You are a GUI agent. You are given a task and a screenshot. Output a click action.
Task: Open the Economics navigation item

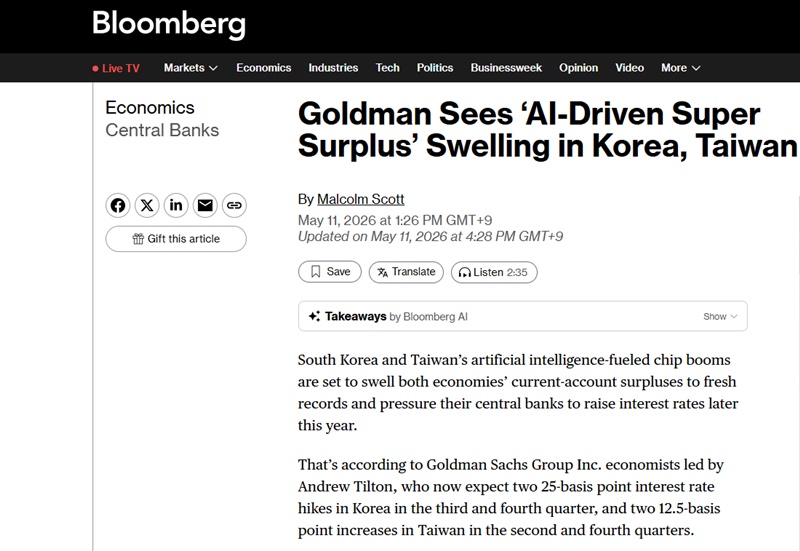pos(263,68)
